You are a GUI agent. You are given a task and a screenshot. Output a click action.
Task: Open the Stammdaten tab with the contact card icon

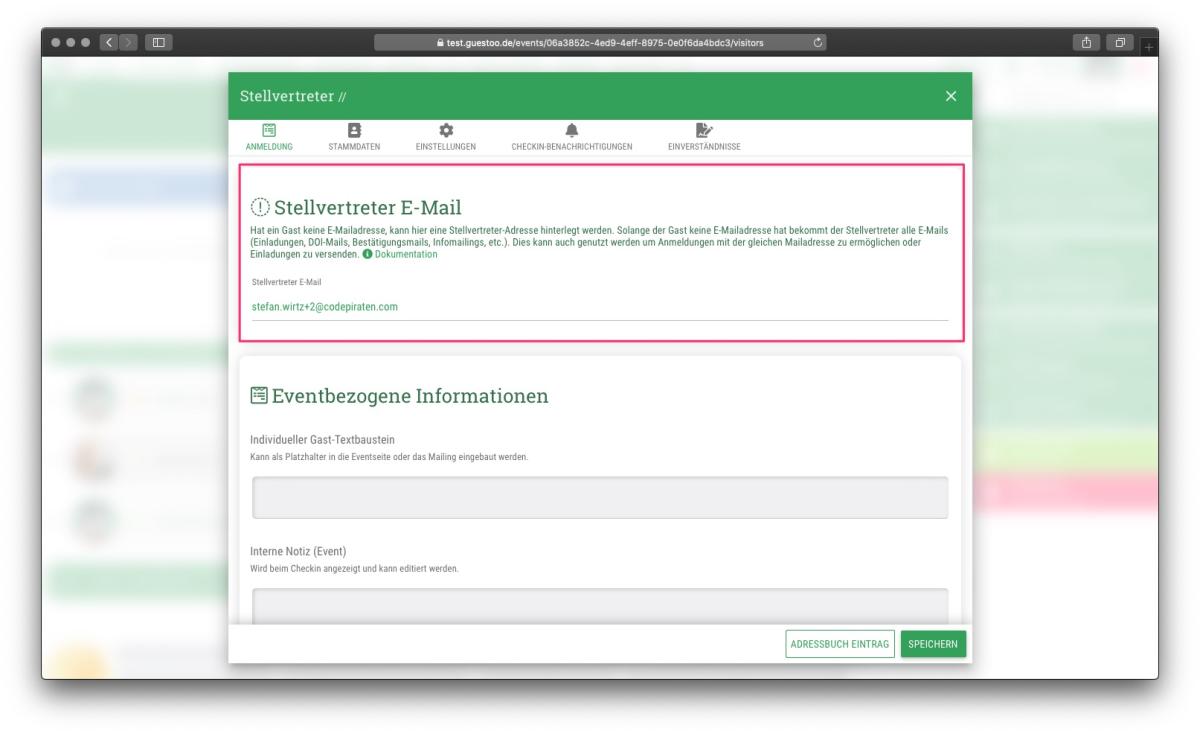click(353, 137)
